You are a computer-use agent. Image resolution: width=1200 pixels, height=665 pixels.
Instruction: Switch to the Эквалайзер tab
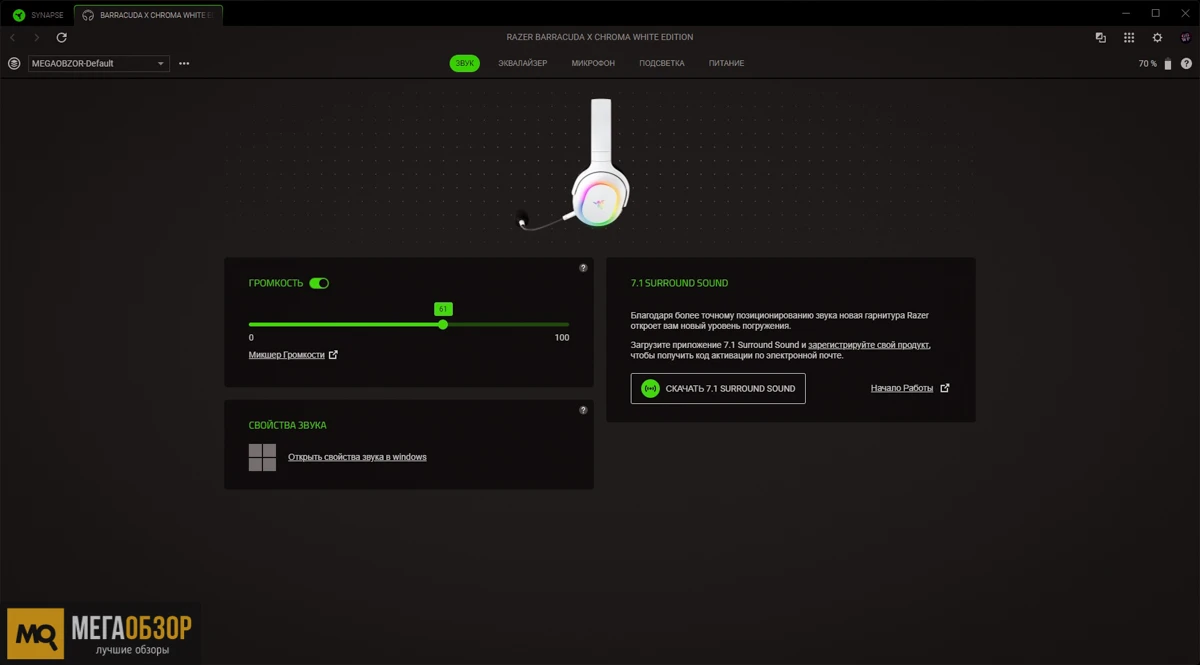click(522, 63)
